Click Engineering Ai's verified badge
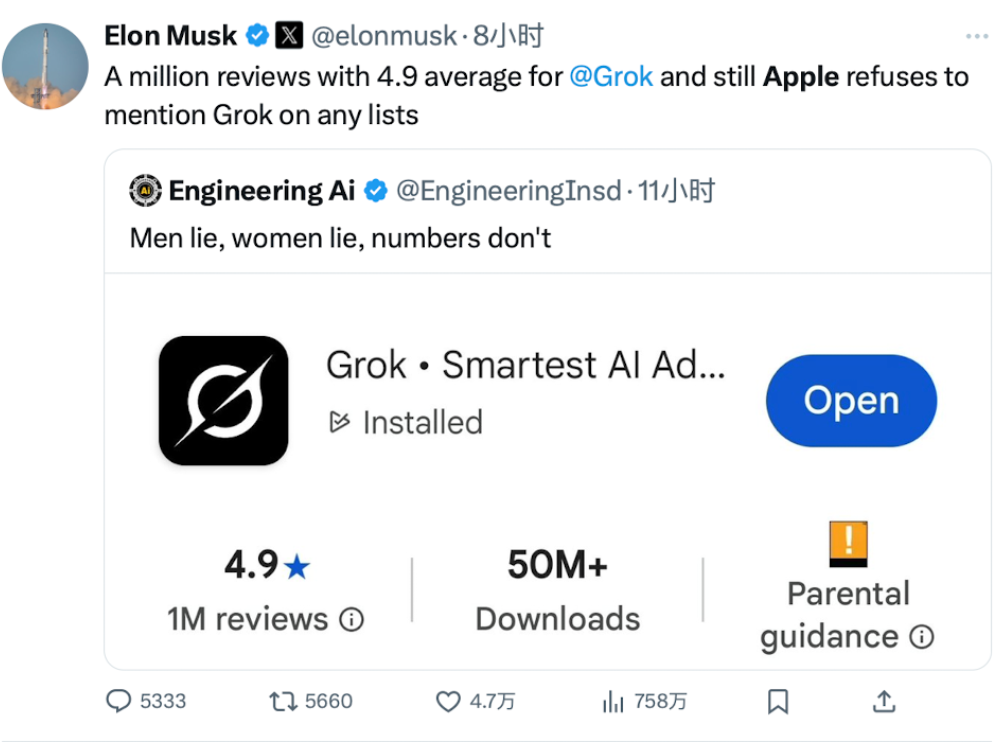 376,190
